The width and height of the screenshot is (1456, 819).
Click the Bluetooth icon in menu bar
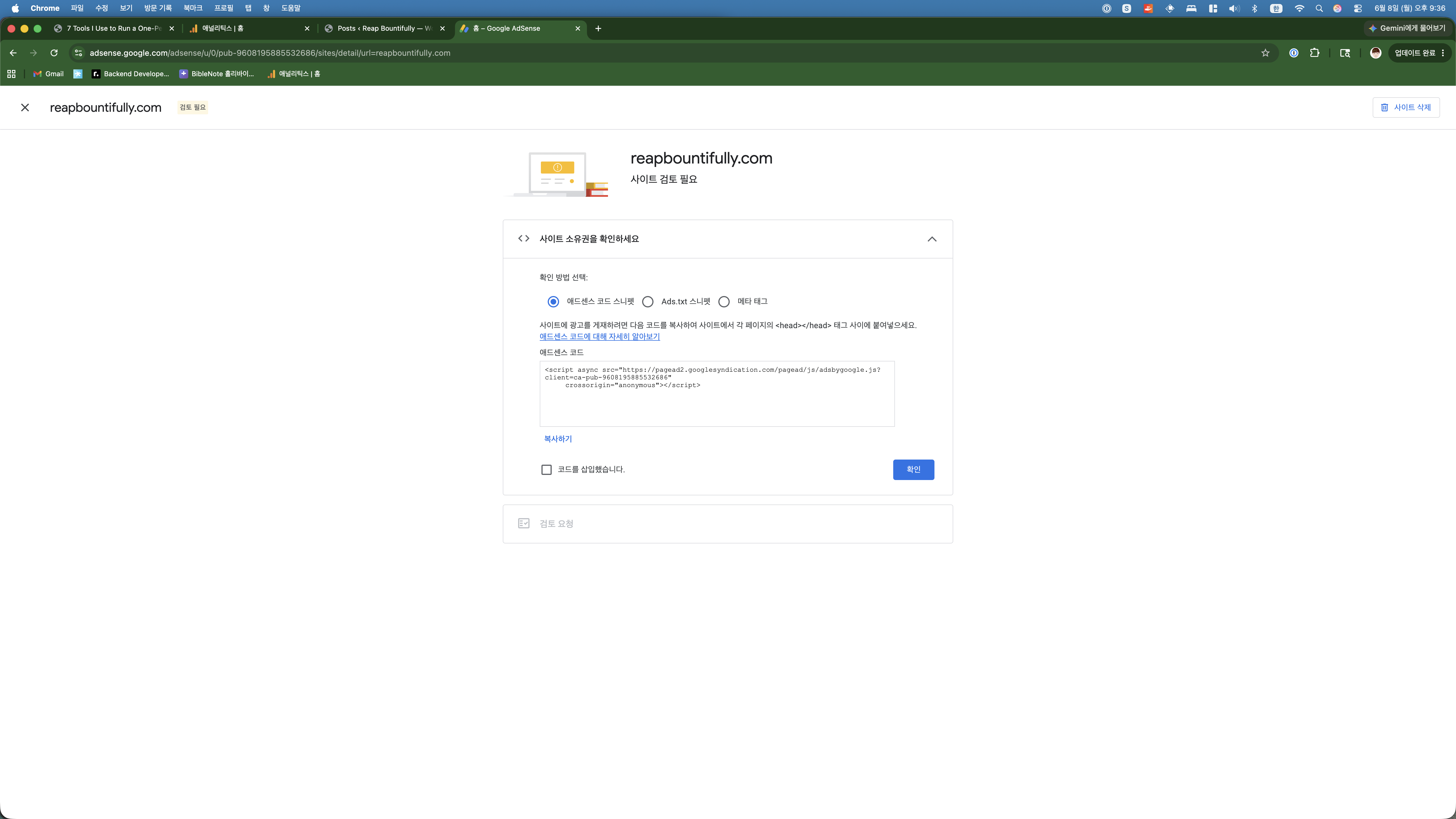tap(1255, 8)
